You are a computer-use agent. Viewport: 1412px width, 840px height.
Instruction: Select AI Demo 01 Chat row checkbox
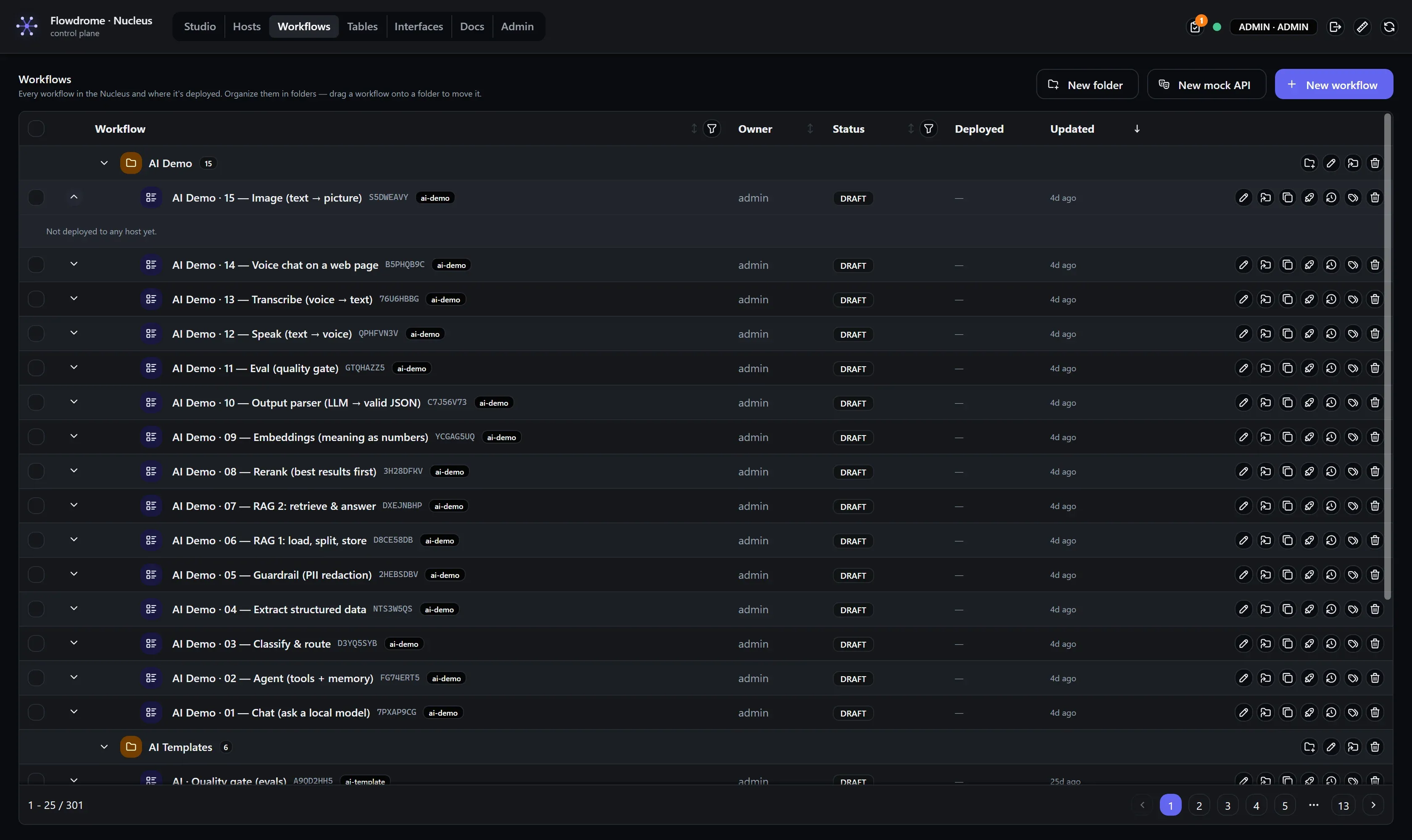36,713
